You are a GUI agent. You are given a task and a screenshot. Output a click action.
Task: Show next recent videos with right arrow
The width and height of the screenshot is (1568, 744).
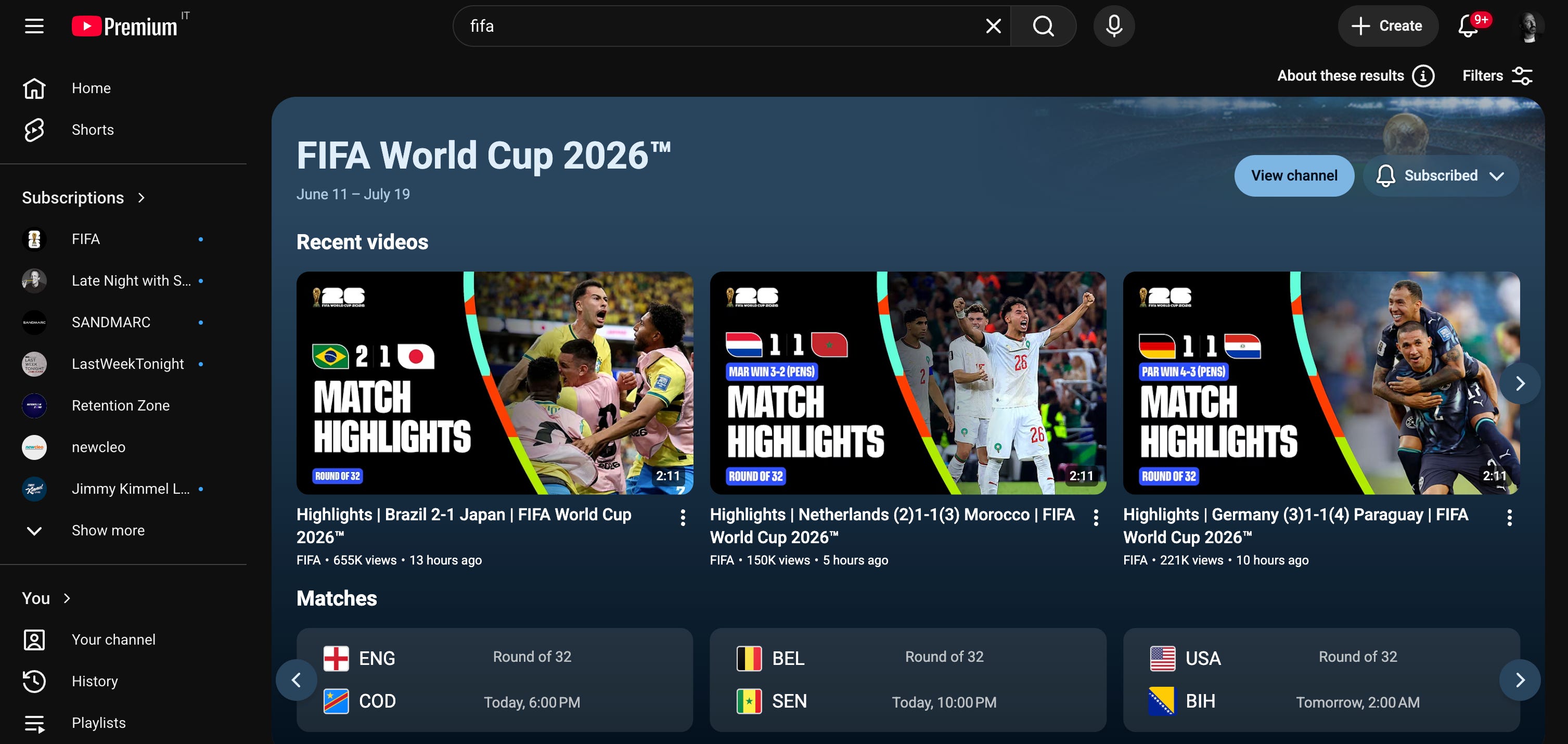click(x=1519, y=383)
